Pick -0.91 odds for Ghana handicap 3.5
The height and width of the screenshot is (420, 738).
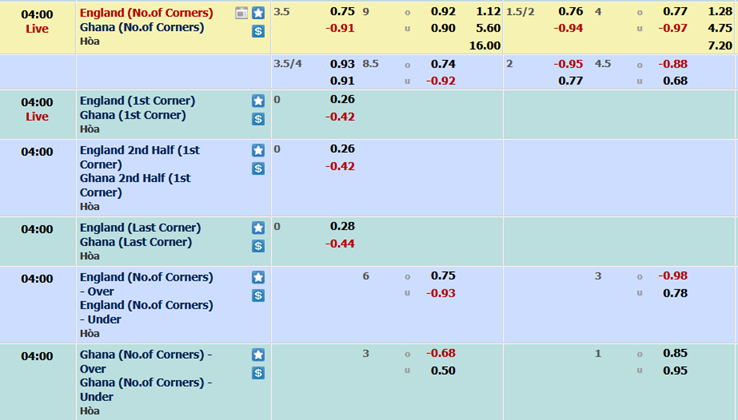(340, 28)
